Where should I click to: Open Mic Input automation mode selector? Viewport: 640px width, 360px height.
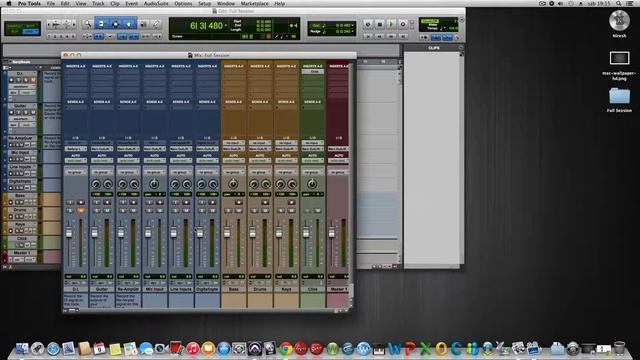click(x=154, y=161)
